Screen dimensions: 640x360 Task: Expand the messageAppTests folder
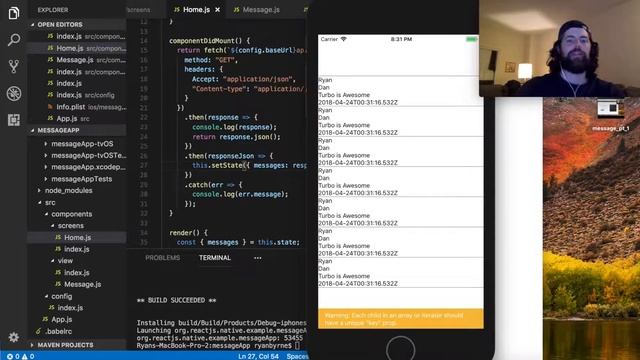[x=77, y=179]
